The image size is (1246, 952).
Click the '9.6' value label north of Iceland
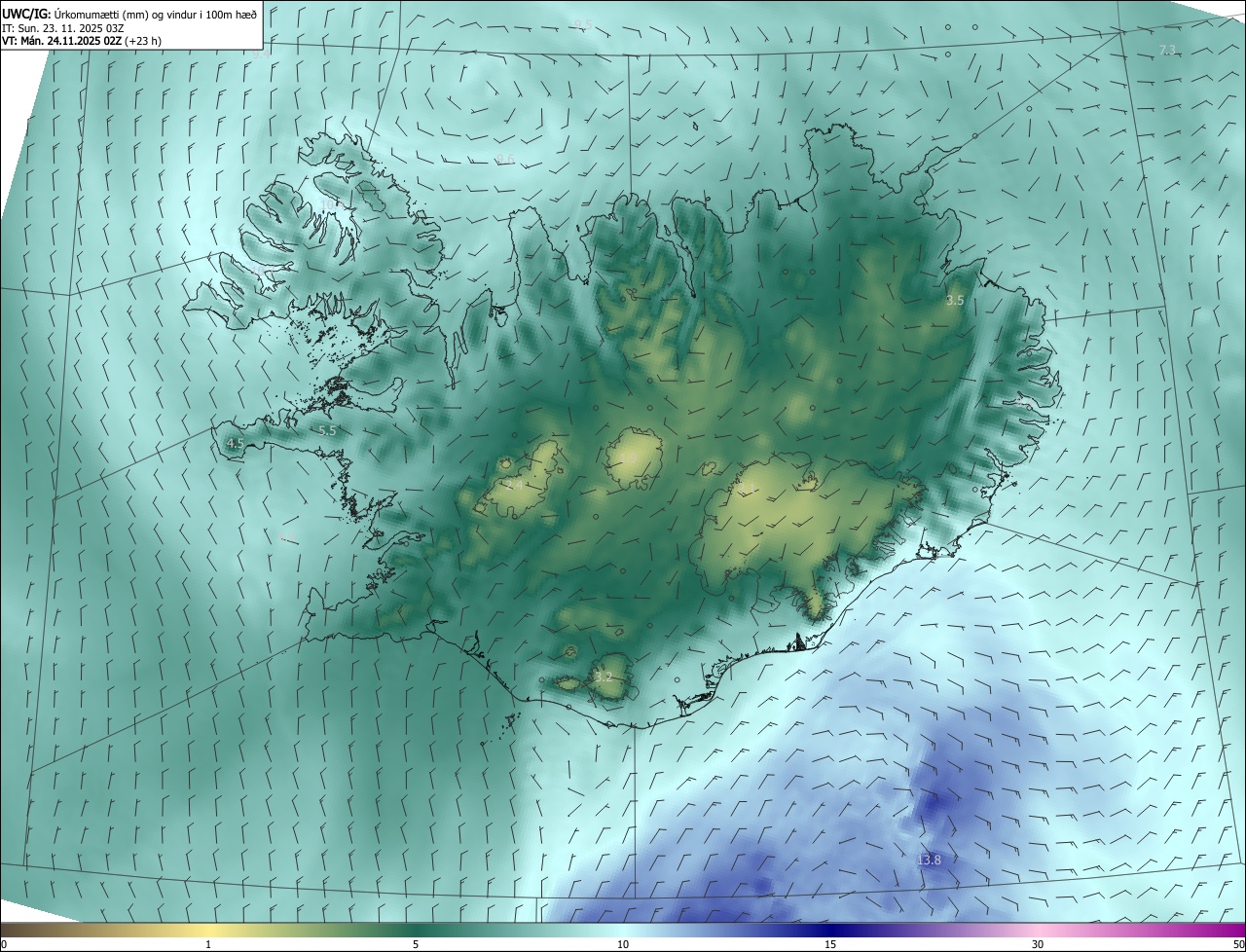coord(505,160)
